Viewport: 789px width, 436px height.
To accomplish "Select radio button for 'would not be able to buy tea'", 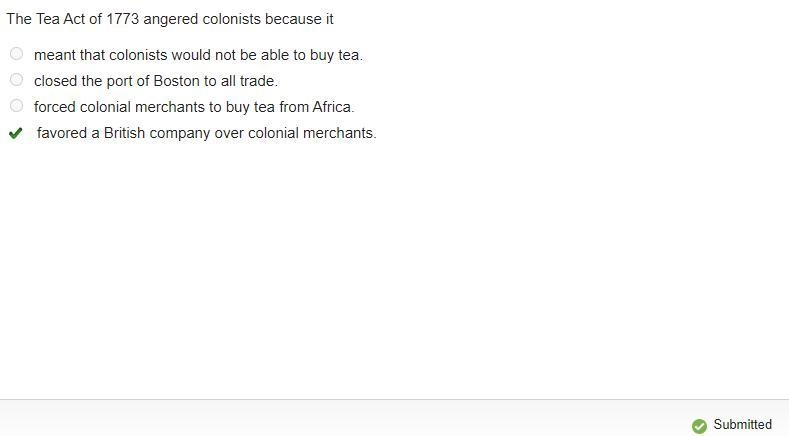I will (x=17, y=54).
